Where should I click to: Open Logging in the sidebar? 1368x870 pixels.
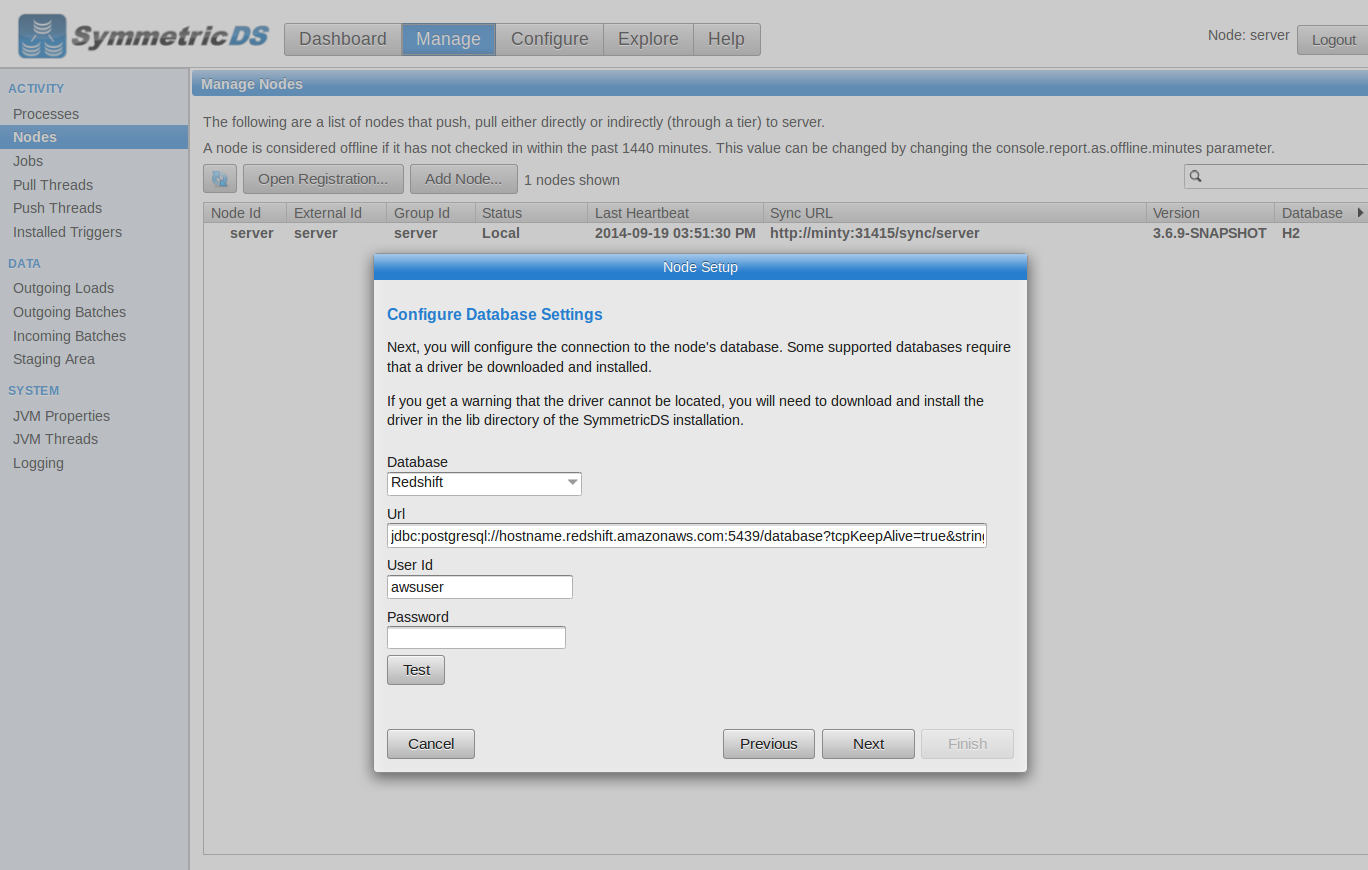[38, 463]
